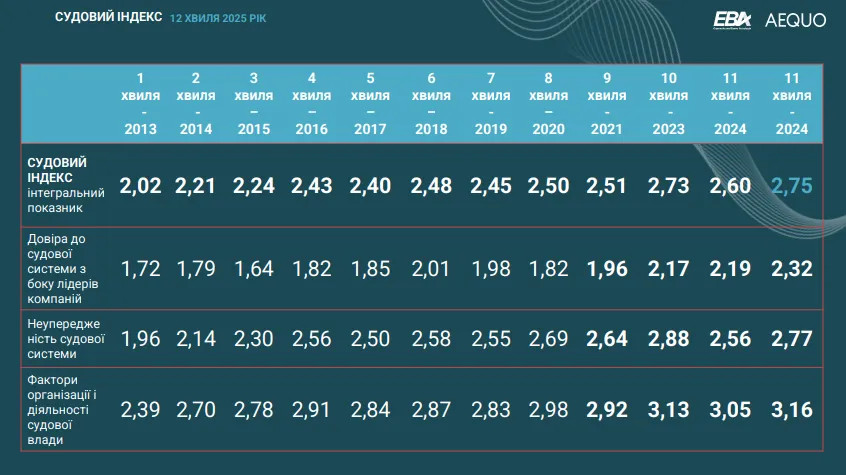This screenshot has width=846, height=475.
Task: Click the Фактори організації і діяльності row label
Action: tap(65, 409)
